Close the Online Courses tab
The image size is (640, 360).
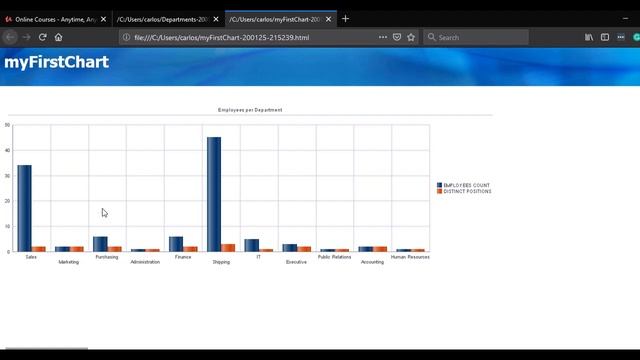[103, 19]
